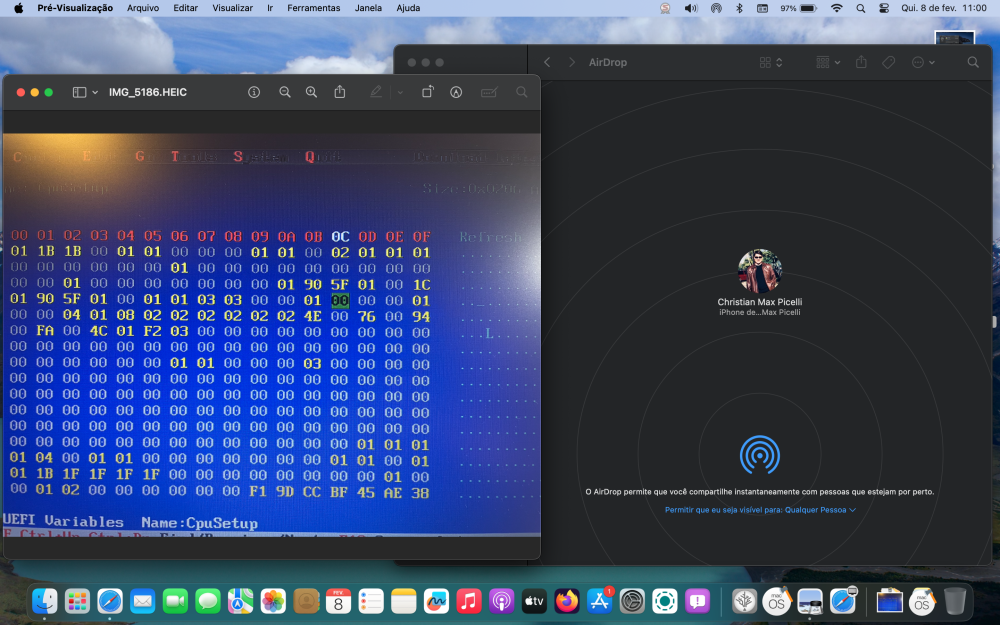Open the Wi-Fi menu bar icon
Screen dimensions: 1000x625
pos(837,8)
